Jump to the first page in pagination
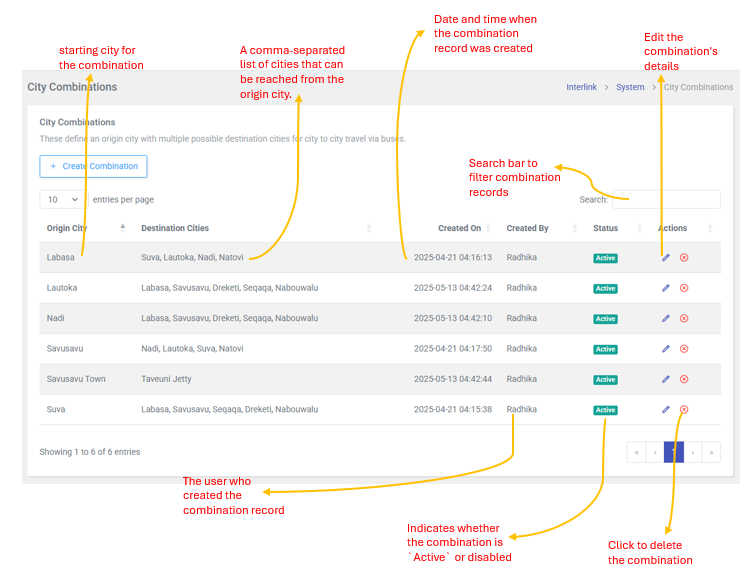752x575 pixels. tap(636, 452)
